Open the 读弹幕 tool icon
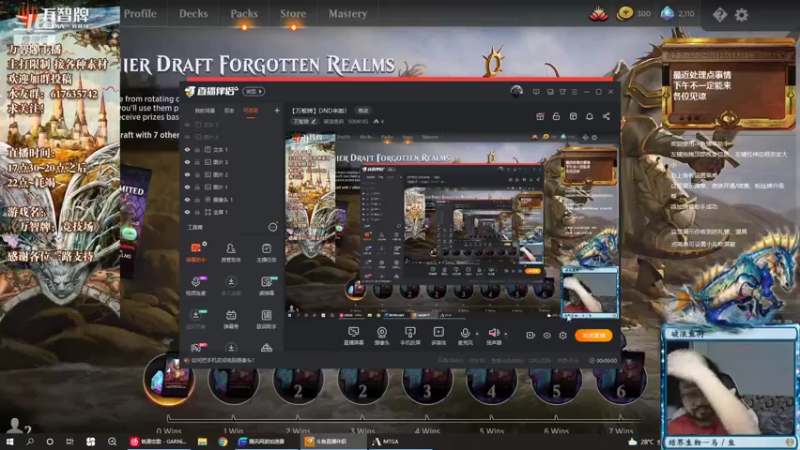Screen dimensions: 800x450 click(x=266, y=285)
